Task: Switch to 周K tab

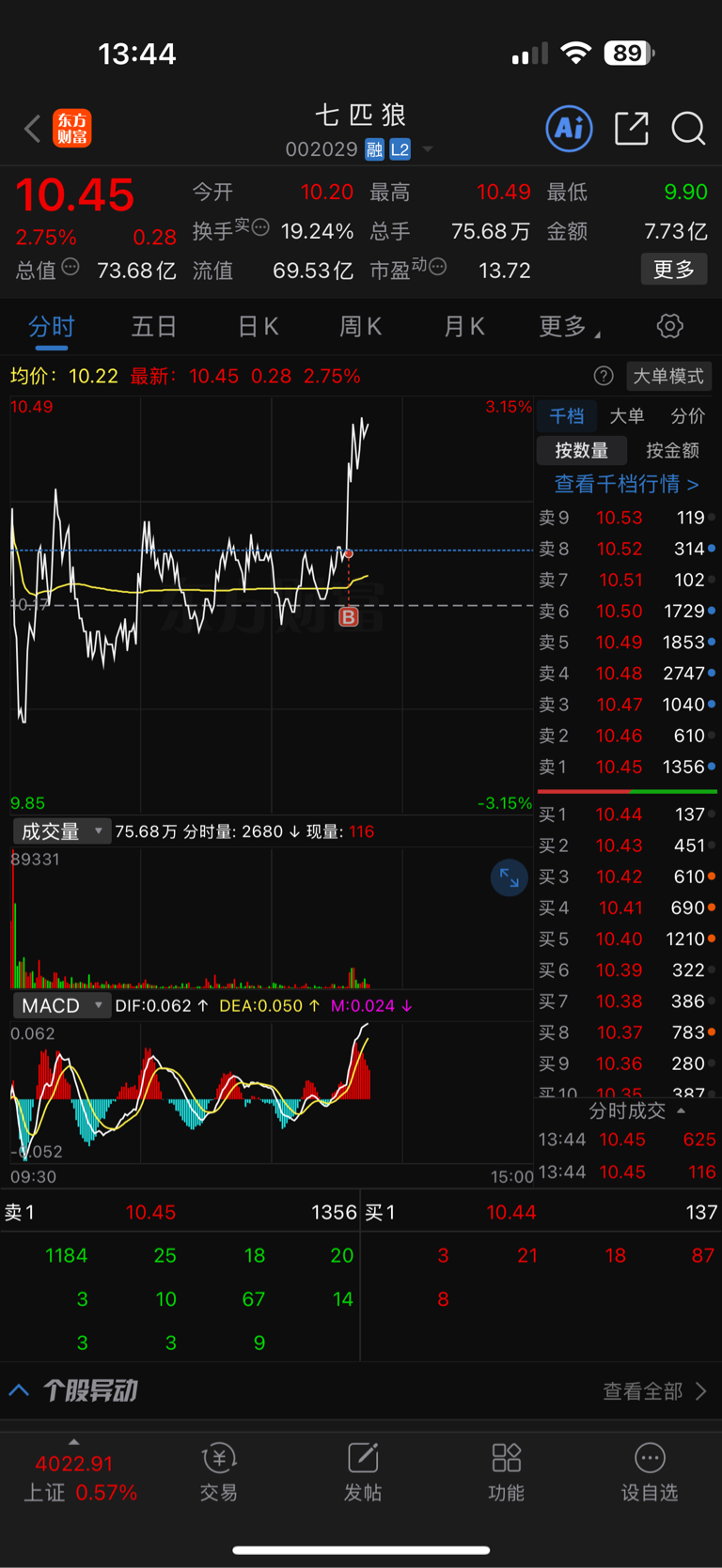Action: pos(360,327)
